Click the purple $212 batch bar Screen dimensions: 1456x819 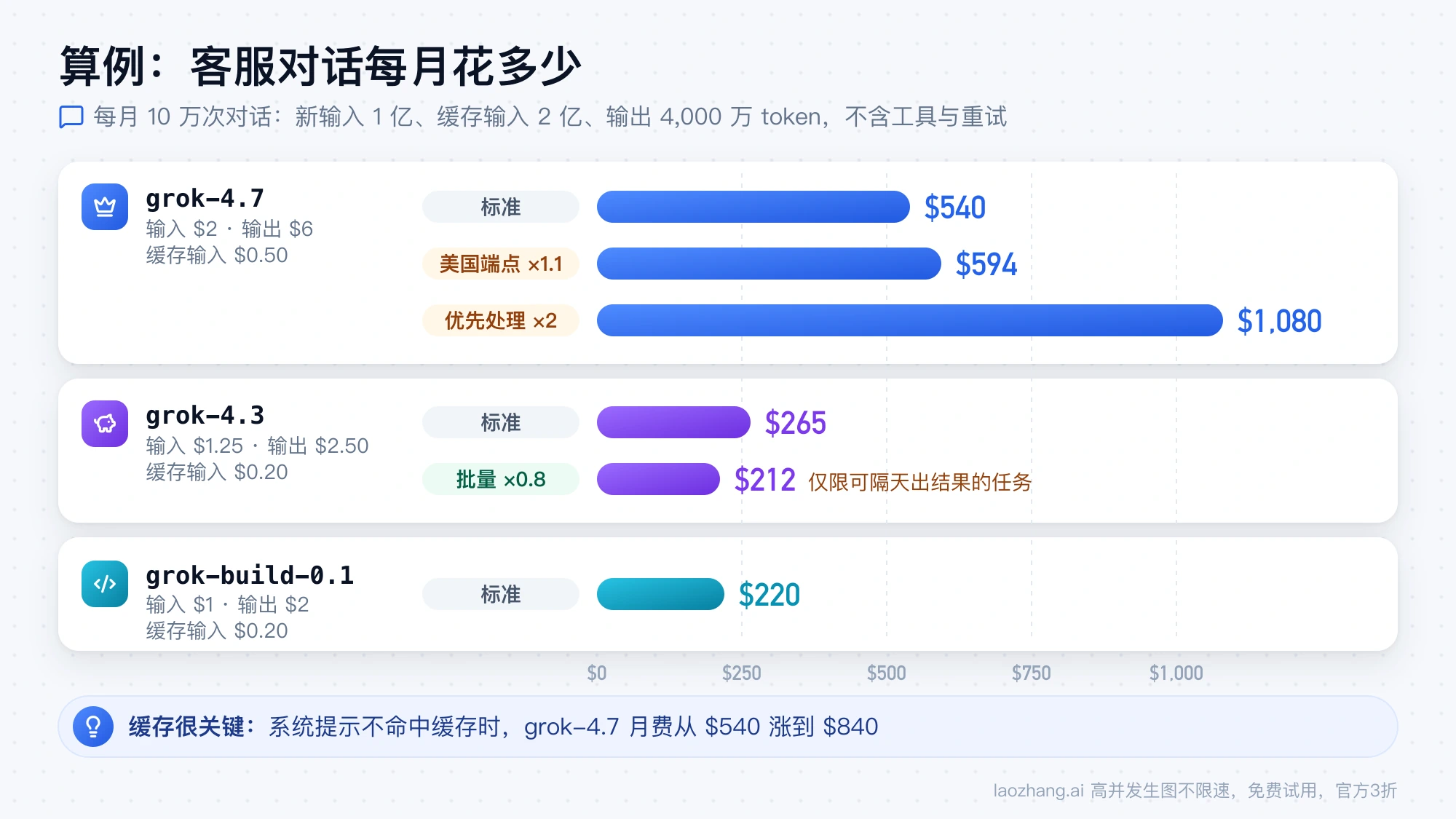click(658, 479)
